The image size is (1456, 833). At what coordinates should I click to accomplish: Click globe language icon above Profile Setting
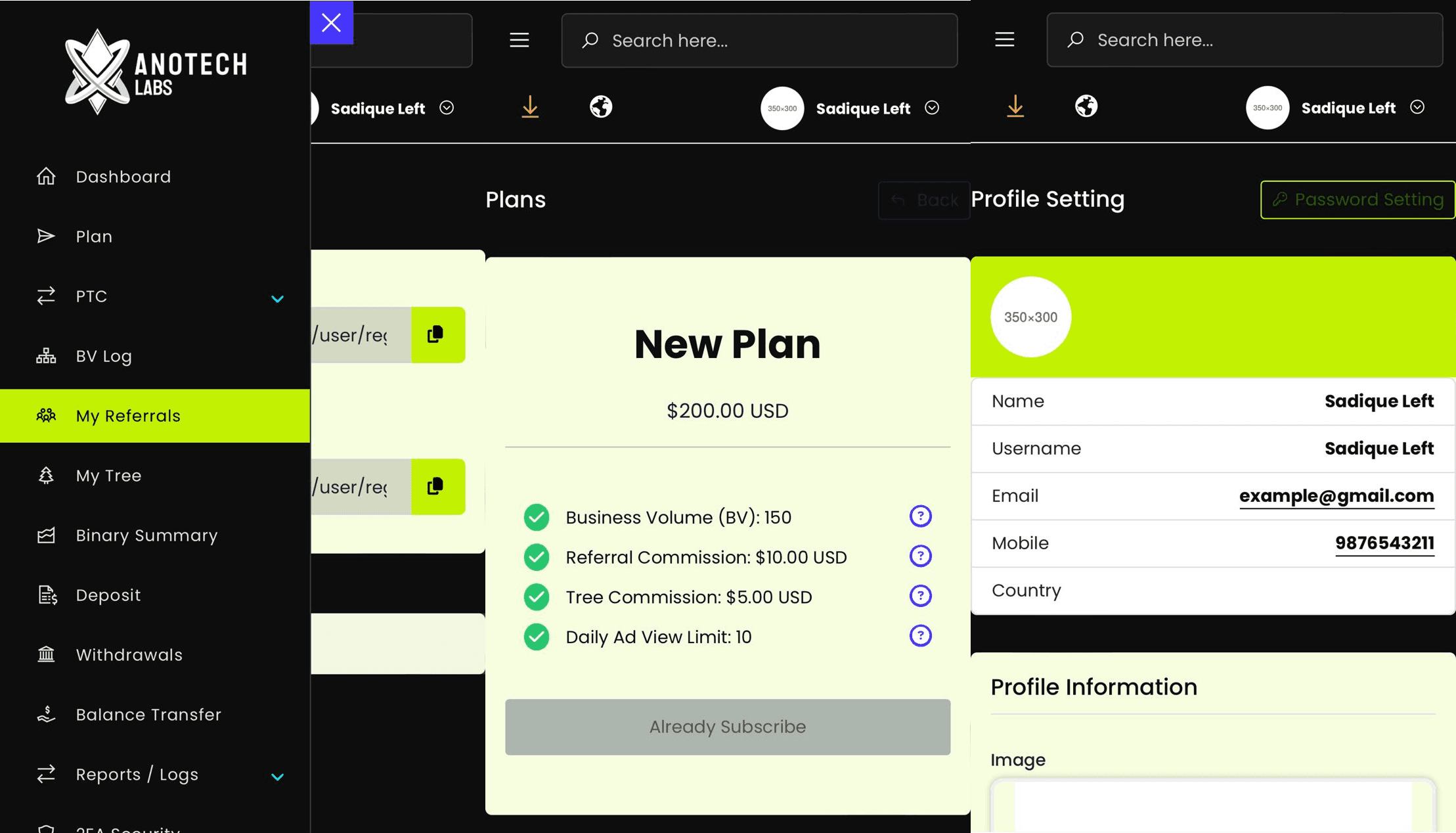click(x=1086, y=106)
